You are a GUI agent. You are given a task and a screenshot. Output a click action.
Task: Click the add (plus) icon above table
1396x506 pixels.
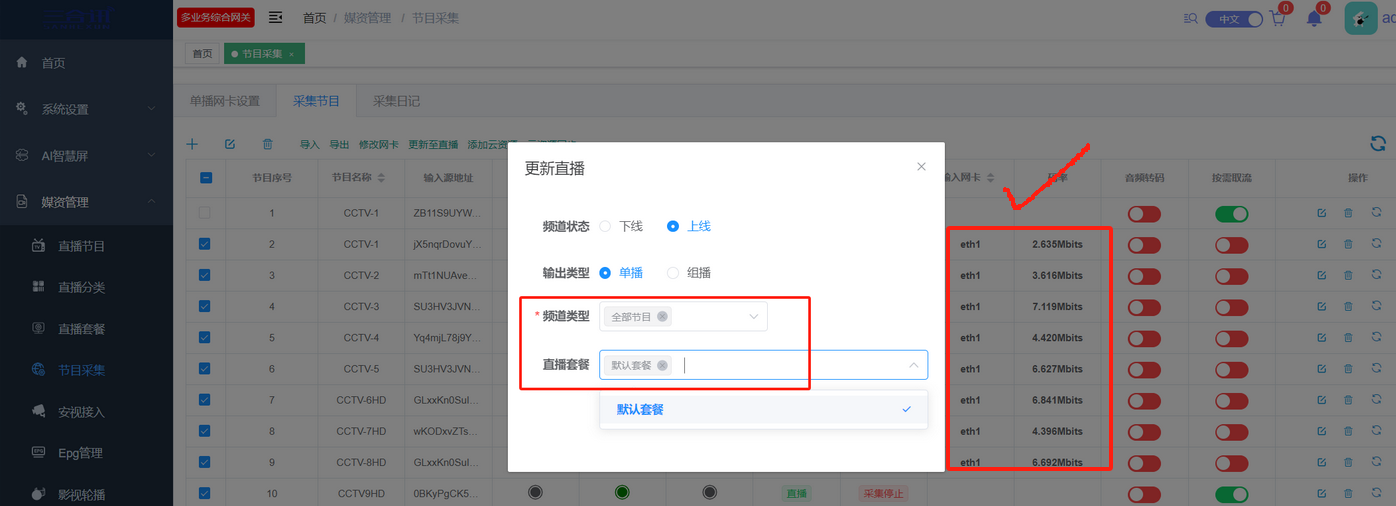coord(192,145)
